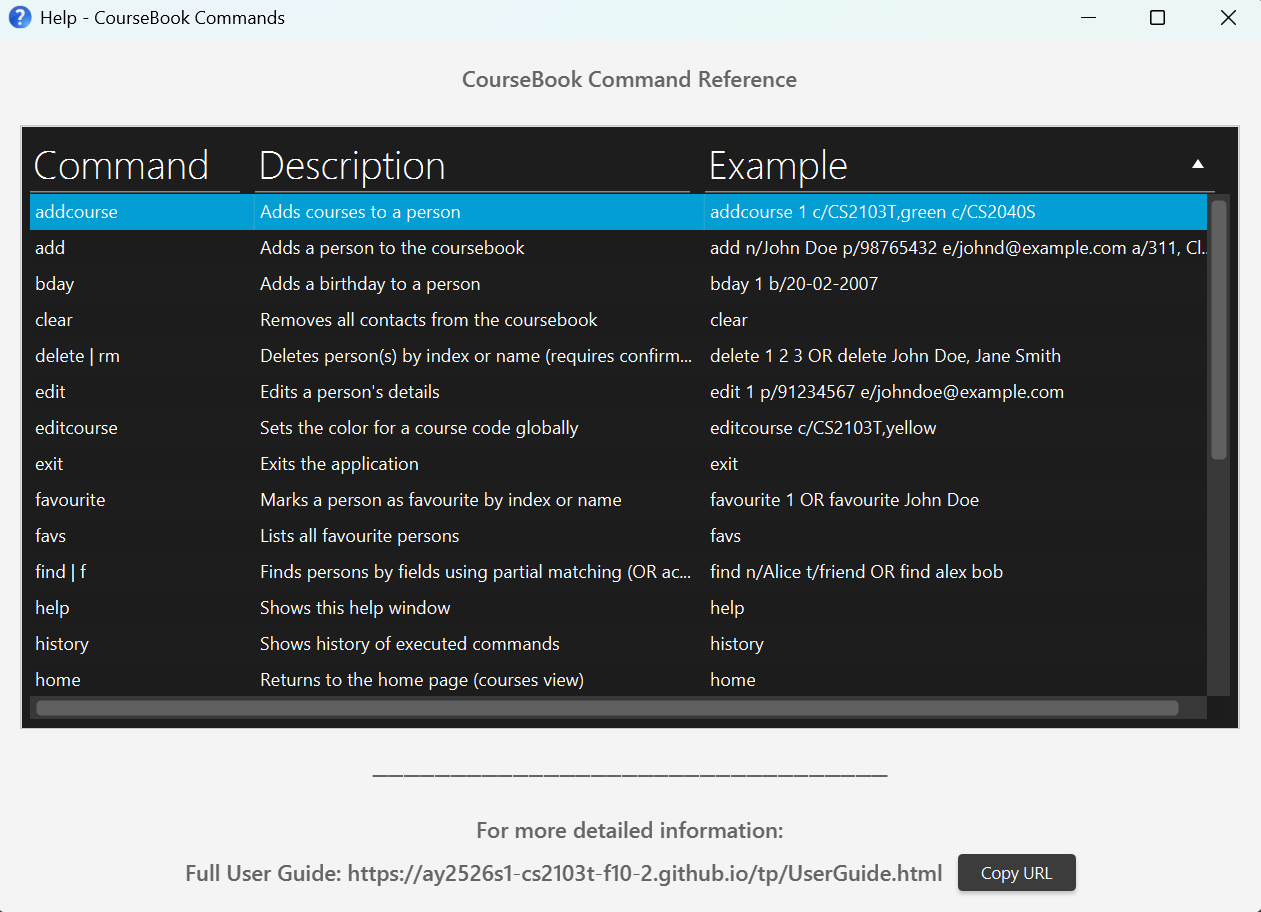1261x912 pixels.
Task: Choose the favourite command row
Action: tap(70, 500)
